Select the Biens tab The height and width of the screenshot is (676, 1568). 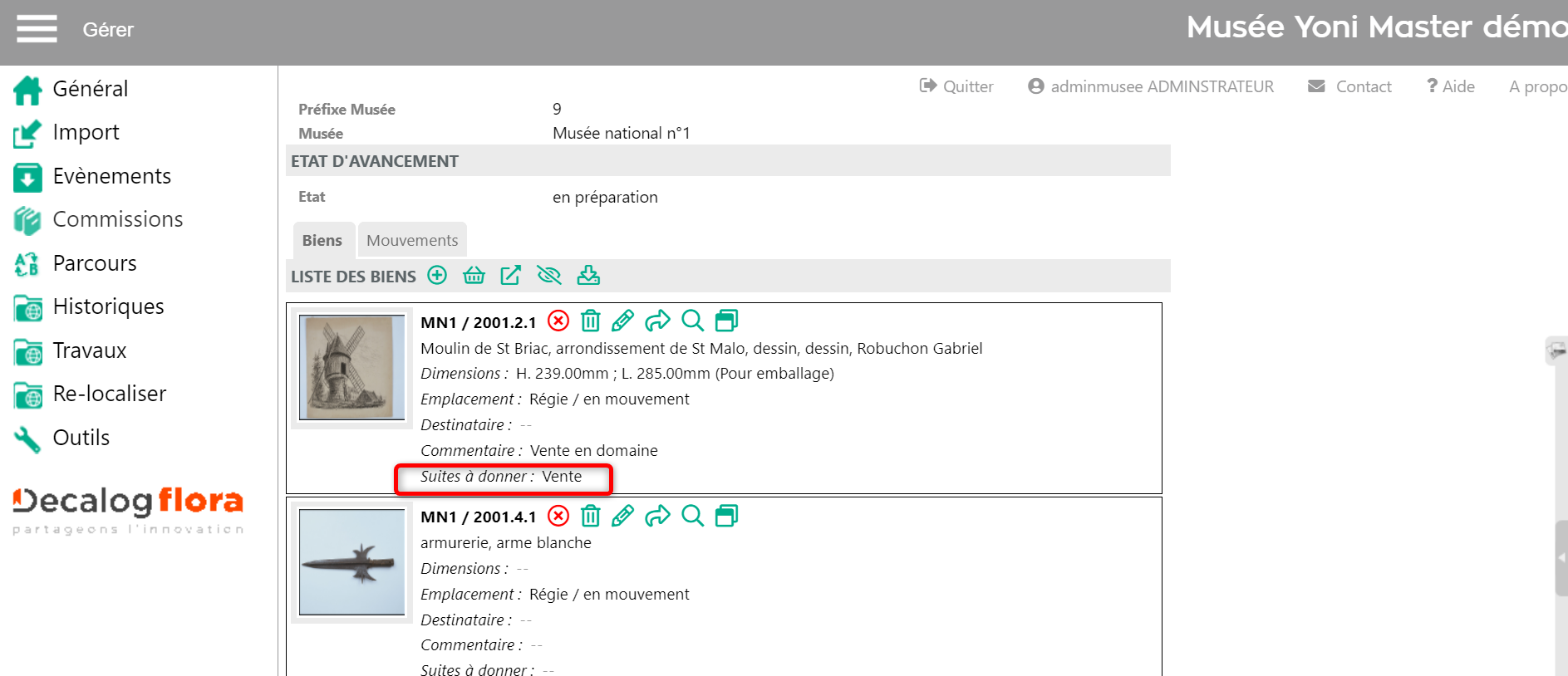tap(322, 241)
